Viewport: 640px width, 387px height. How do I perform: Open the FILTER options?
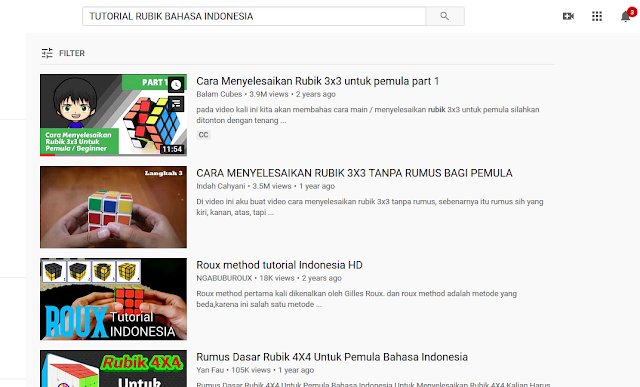pyautogui.click(x=63, y=53)
